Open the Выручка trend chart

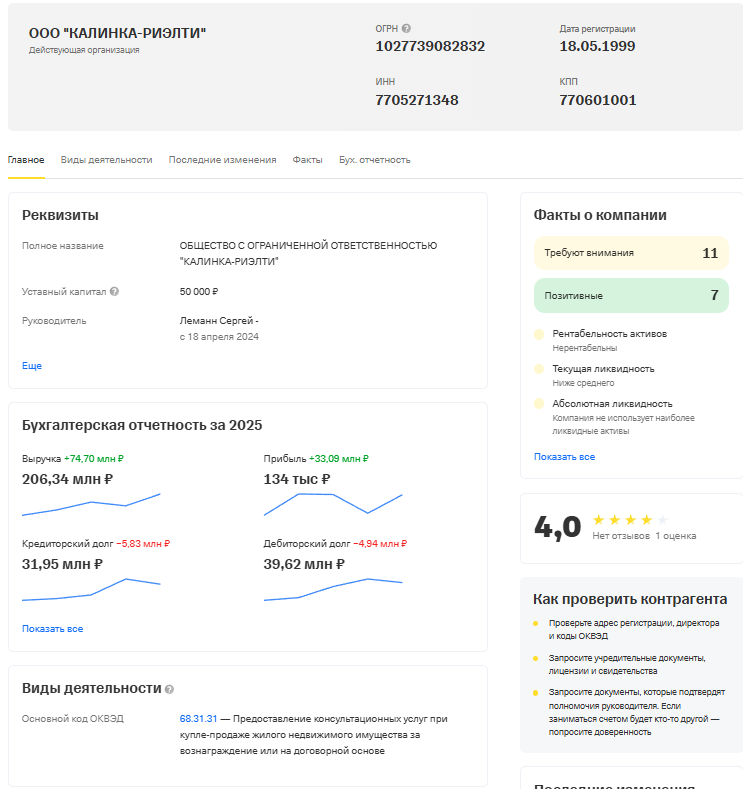point(91,504)
